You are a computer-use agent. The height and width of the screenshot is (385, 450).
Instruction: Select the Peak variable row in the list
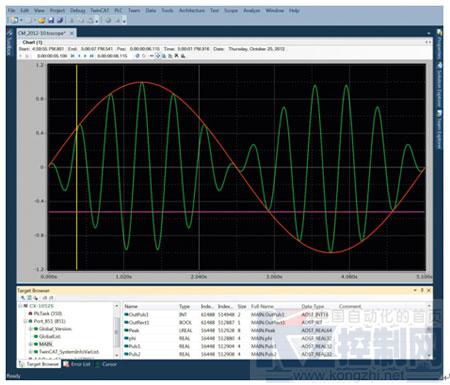point(276,330)
